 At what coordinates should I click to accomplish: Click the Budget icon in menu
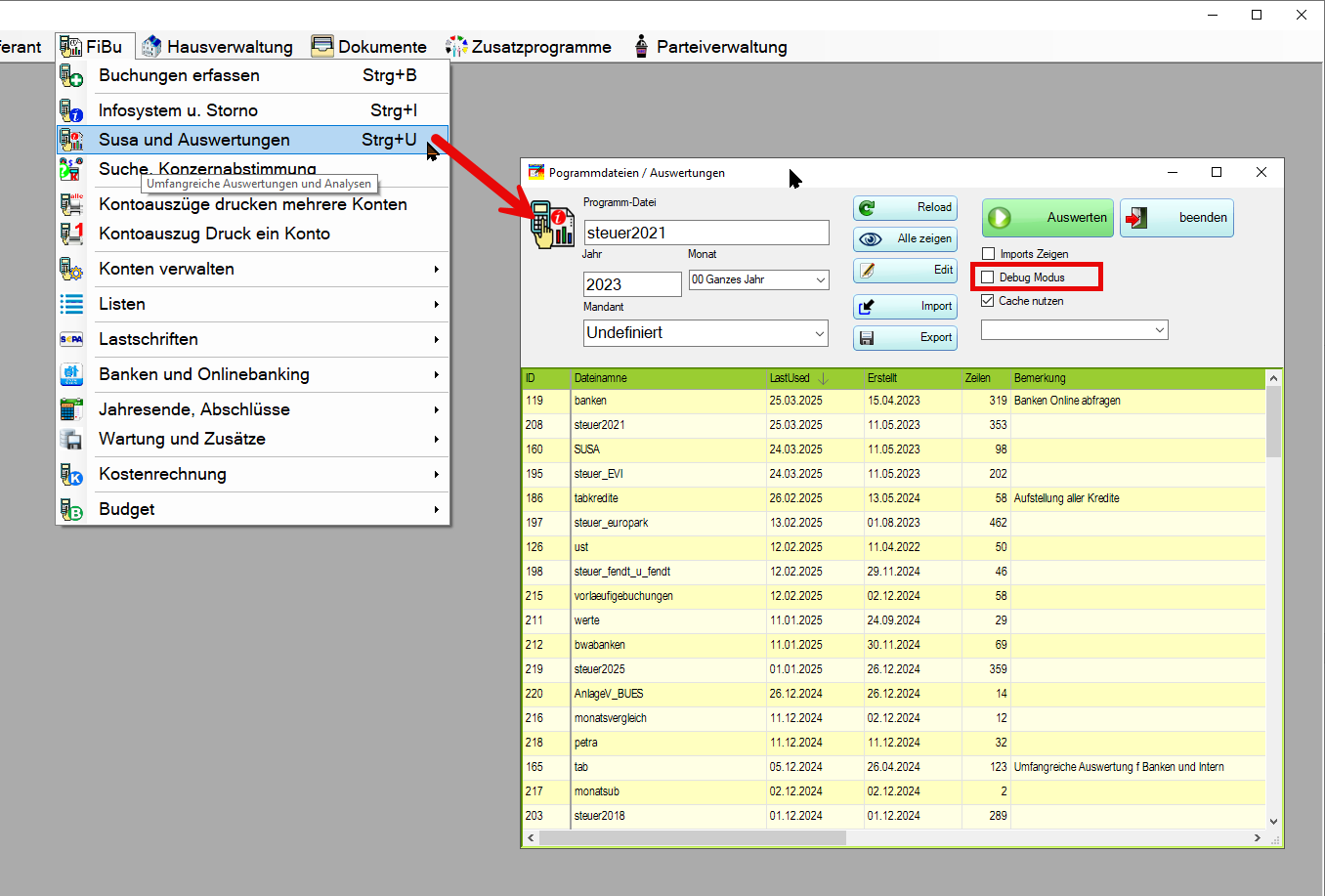click(71, 509)
